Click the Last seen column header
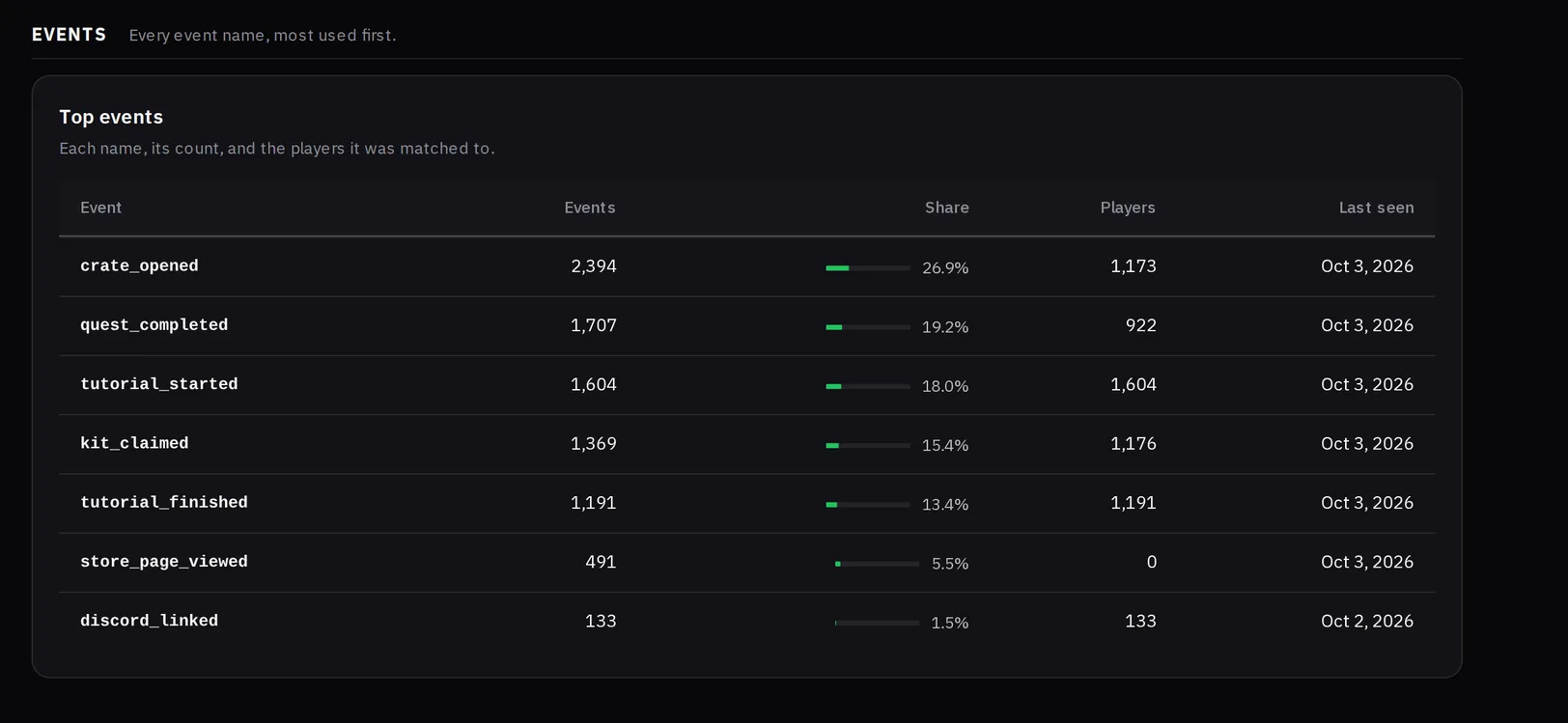1568x723 pixels. [x=1376, y=208]
